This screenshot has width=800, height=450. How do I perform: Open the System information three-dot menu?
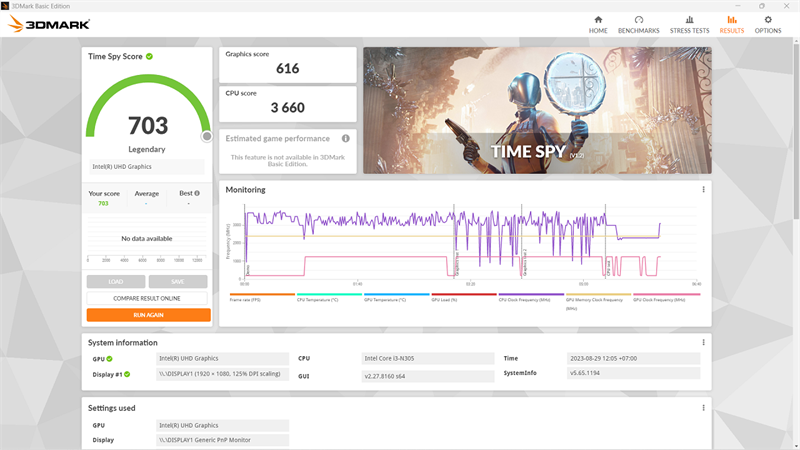coord(703,342)
